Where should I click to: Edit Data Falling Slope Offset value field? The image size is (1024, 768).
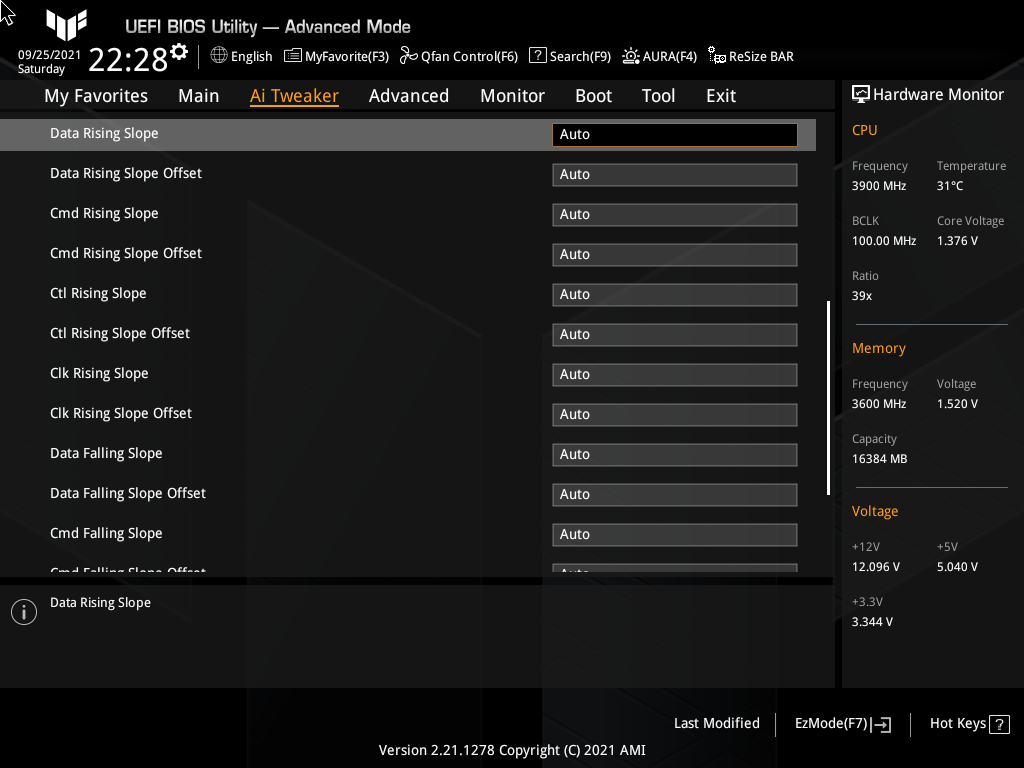pyautogui.click(x=675, y=494)
